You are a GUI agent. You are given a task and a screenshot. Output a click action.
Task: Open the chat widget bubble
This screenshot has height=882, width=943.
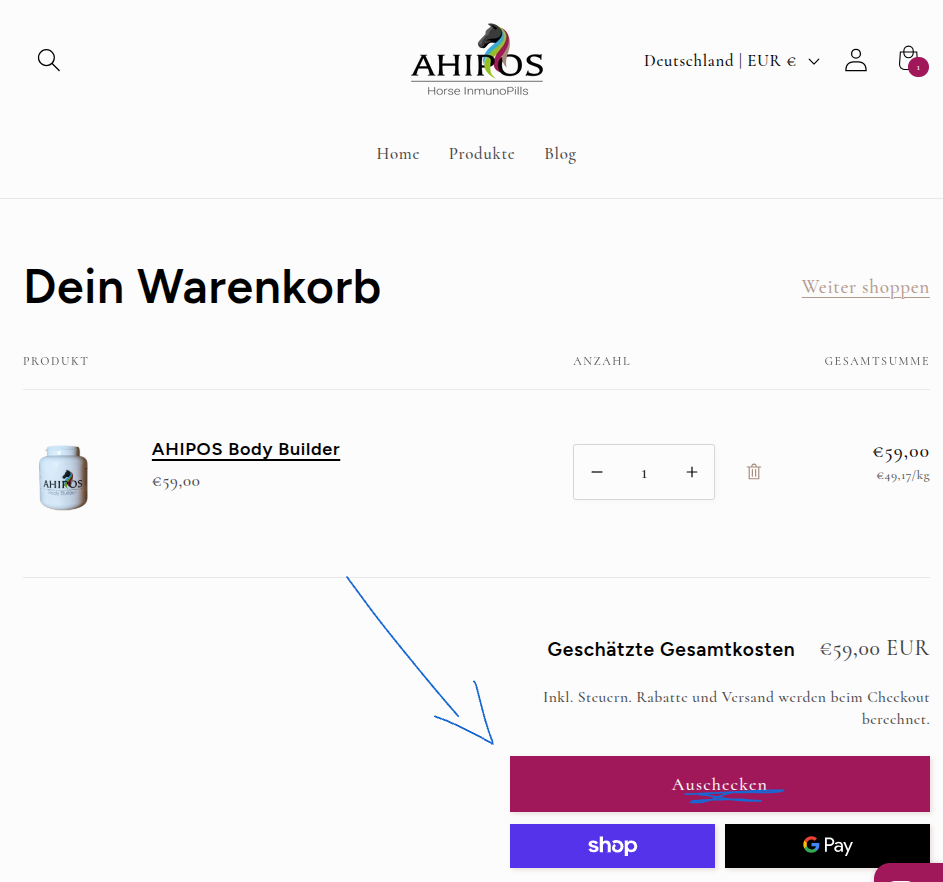912,873
